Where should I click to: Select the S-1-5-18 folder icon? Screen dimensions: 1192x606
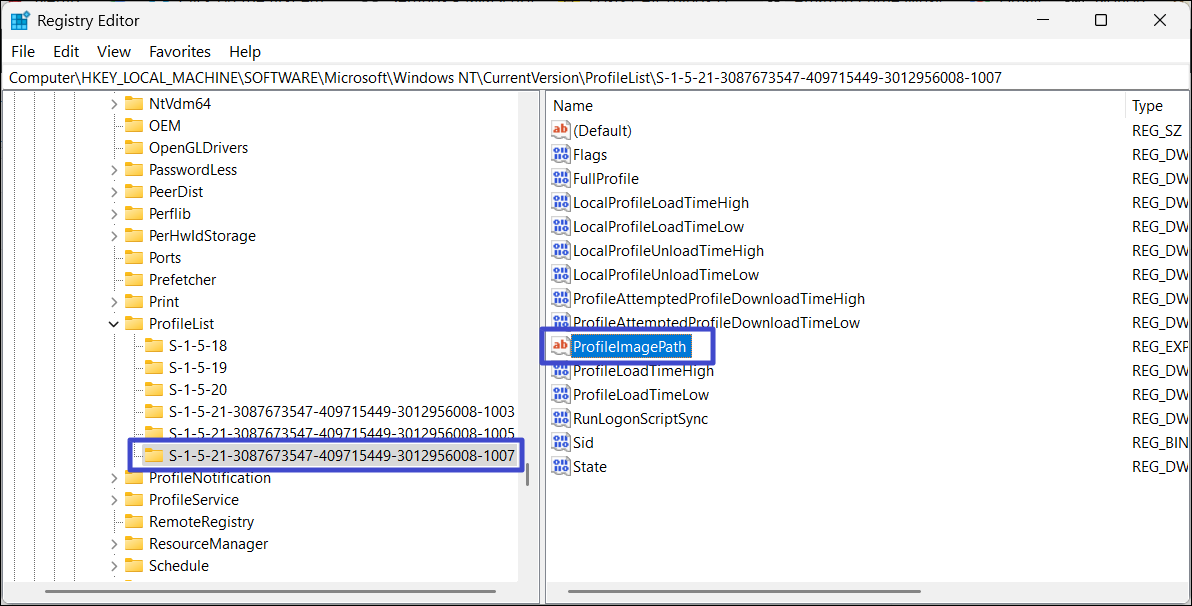click(x=154, y=346)
